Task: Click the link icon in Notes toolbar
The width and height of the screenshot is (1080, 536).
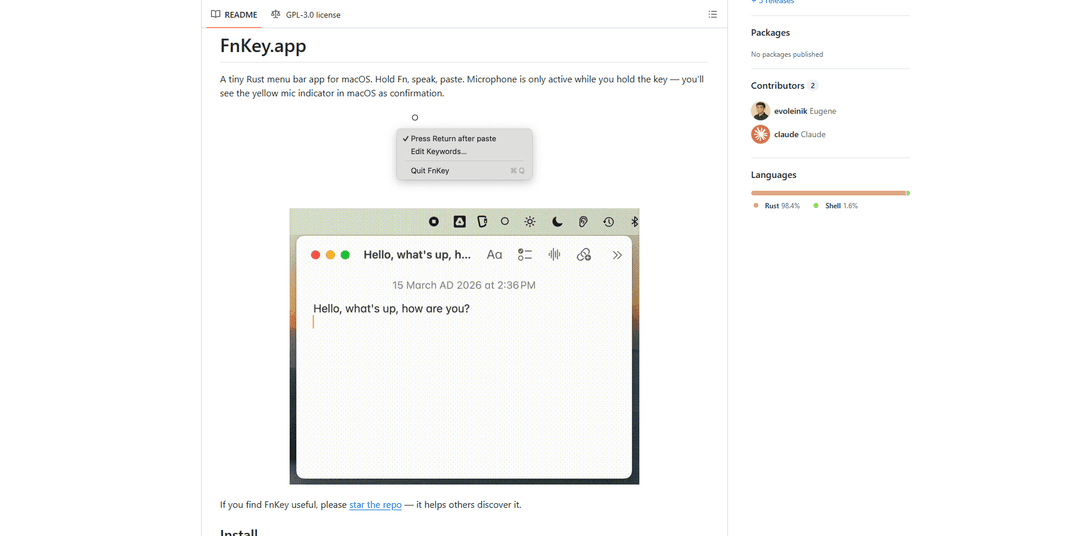Action: (x=584, y=255)
